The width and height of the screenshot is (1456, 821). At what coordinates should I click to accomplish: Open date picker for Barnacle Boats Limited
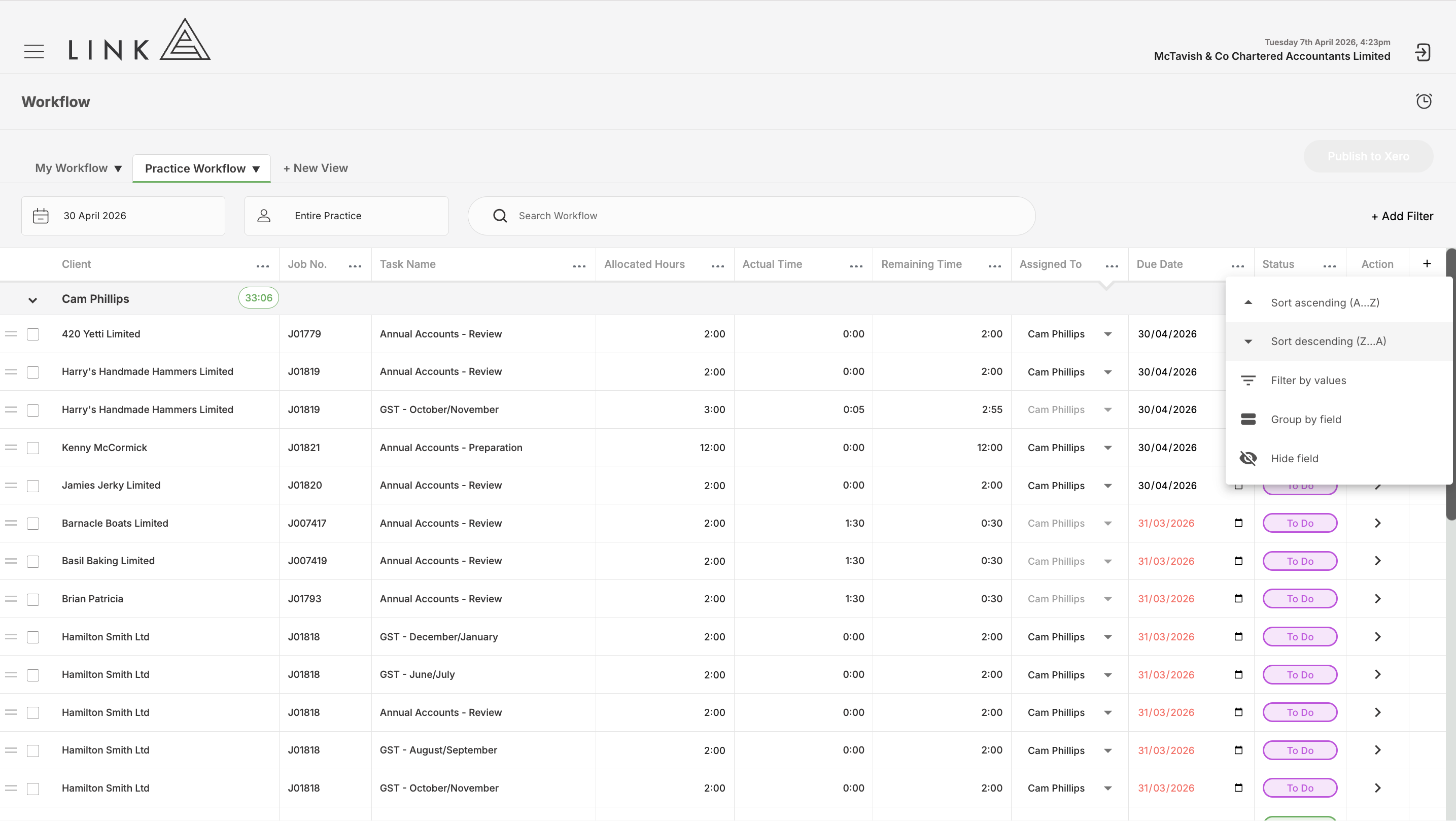[x=1238, y=523]
